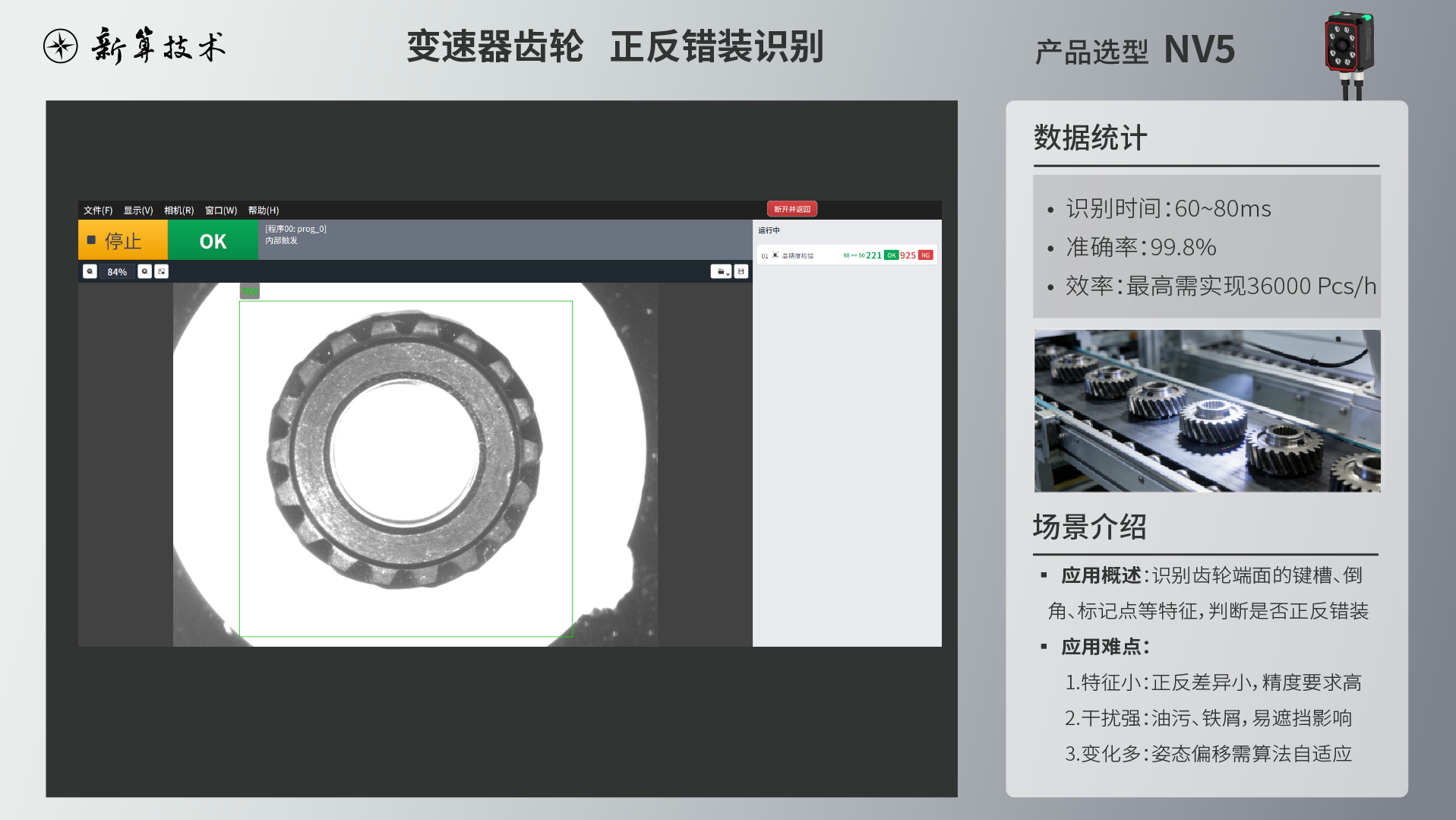The height and width of the screenshot is (820, 1456).
Task: Open the 相机(R) menu
Action: pos(179,211)
